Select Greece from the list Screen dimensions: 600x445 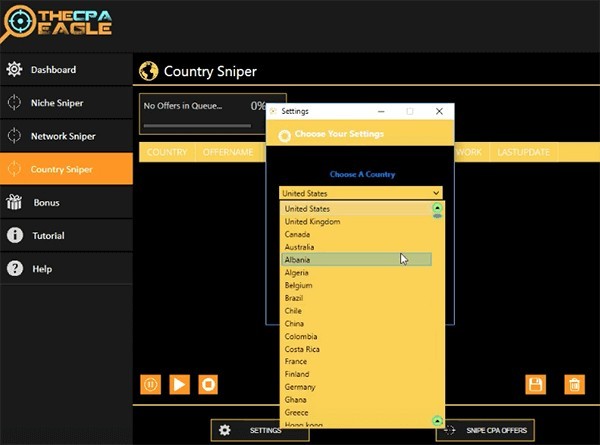click(x=357, y=412)
